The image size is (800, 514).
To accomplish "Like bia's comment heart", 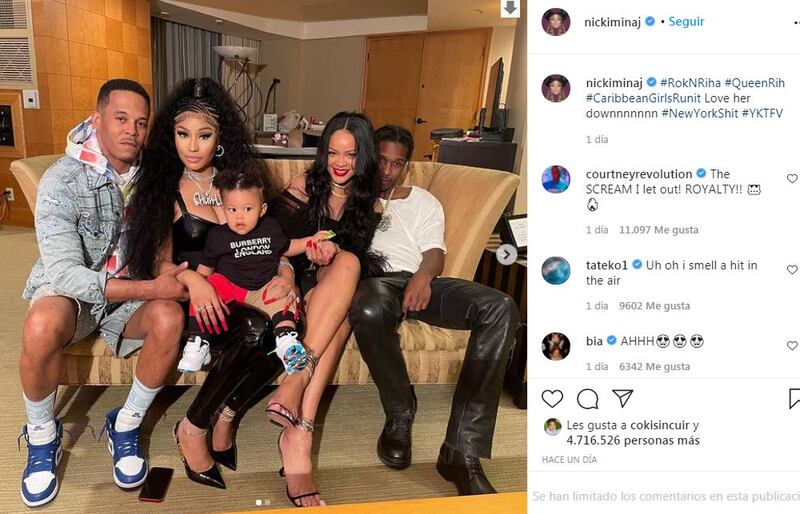I will click(792, 345).
